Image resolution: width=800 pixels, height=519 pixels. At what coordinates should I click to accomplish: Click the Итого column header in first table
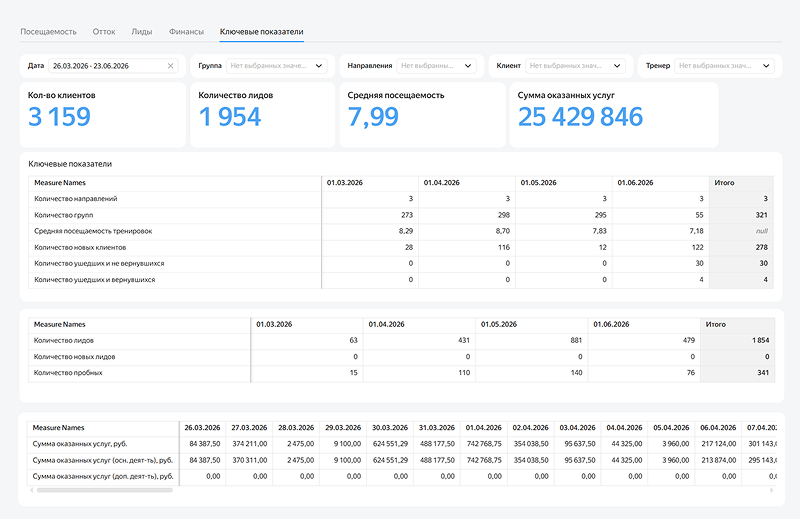tap(741, 183)
